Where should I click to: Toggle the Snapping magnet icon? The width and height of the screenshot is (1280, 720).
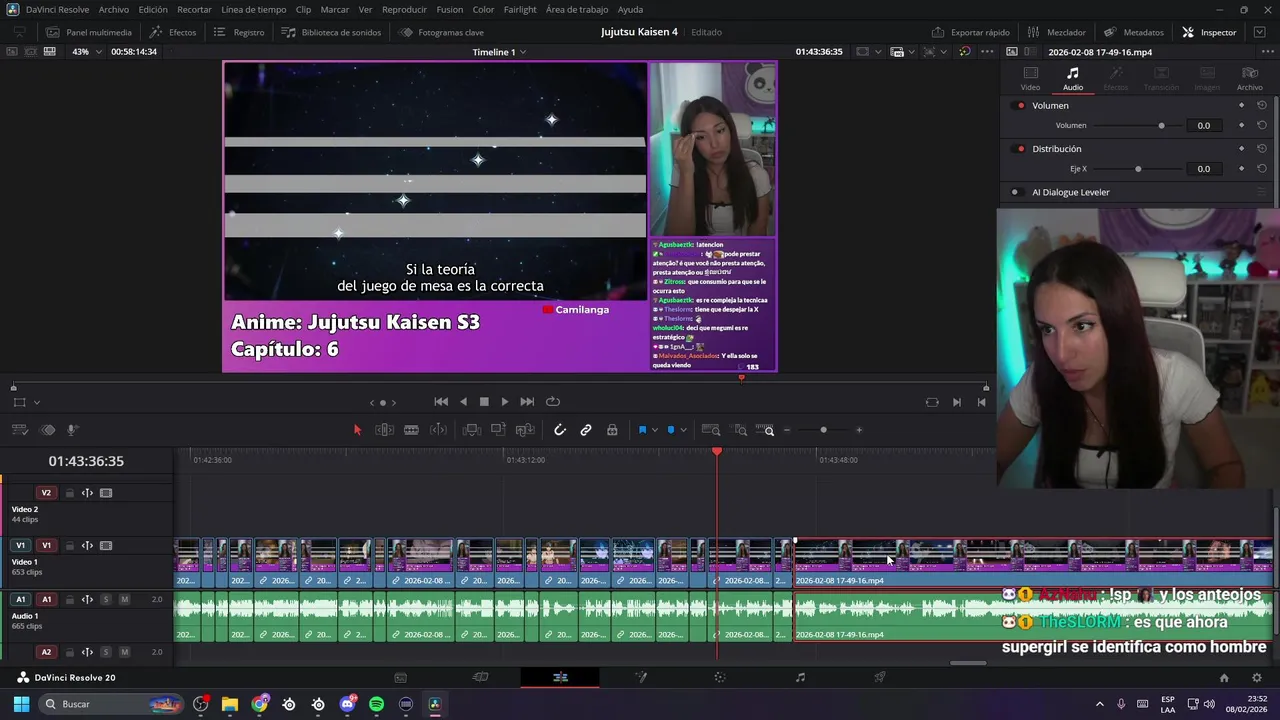coord(560,430)
